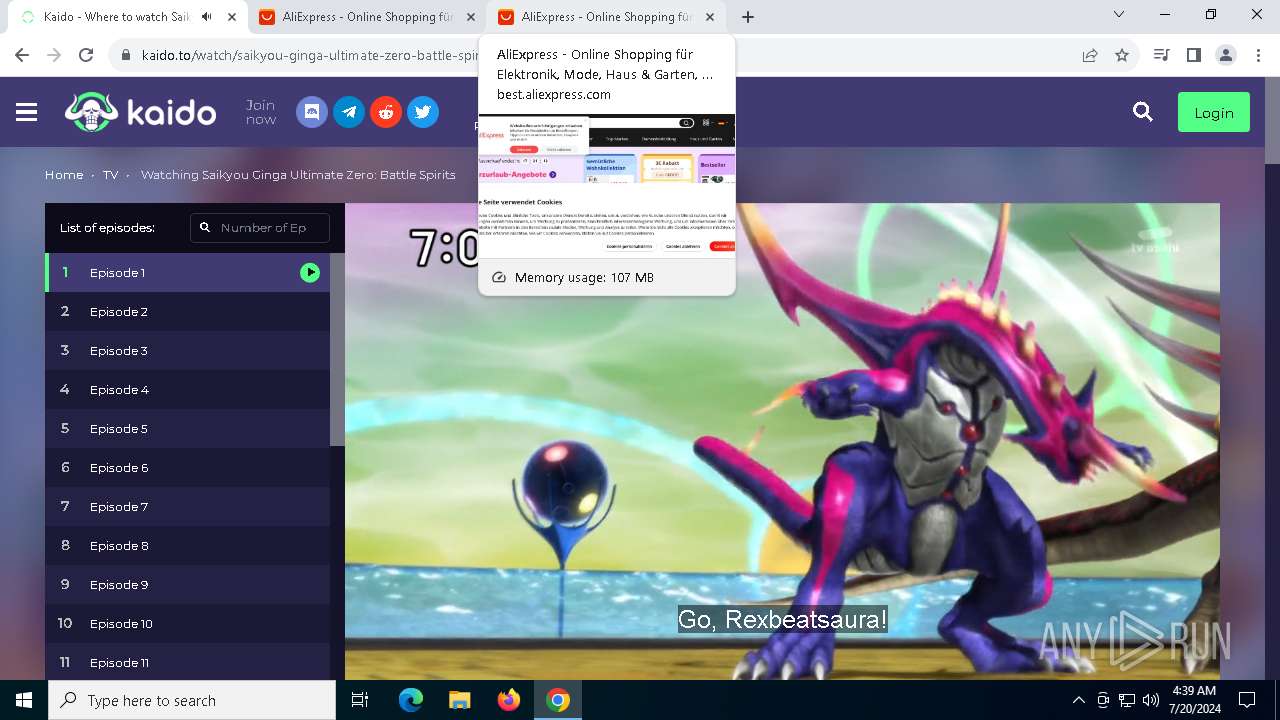Click the Kaido logo

pyautogui.click(x=140, y=112)
